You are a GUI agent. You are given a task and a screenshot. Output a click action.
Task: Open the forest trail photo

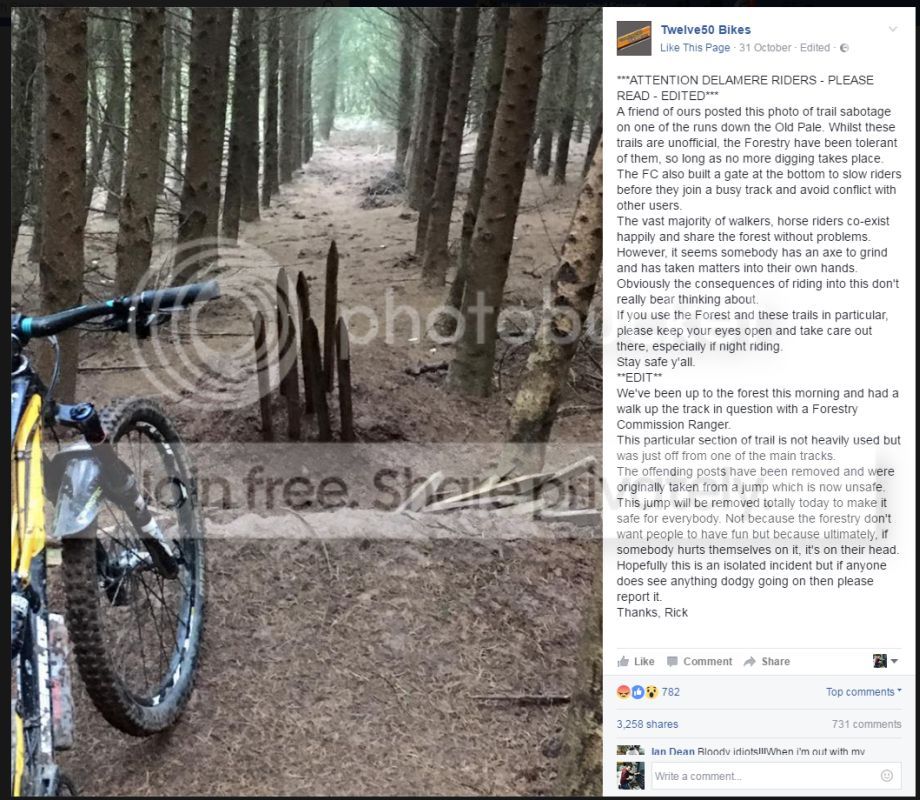(307, 401)
